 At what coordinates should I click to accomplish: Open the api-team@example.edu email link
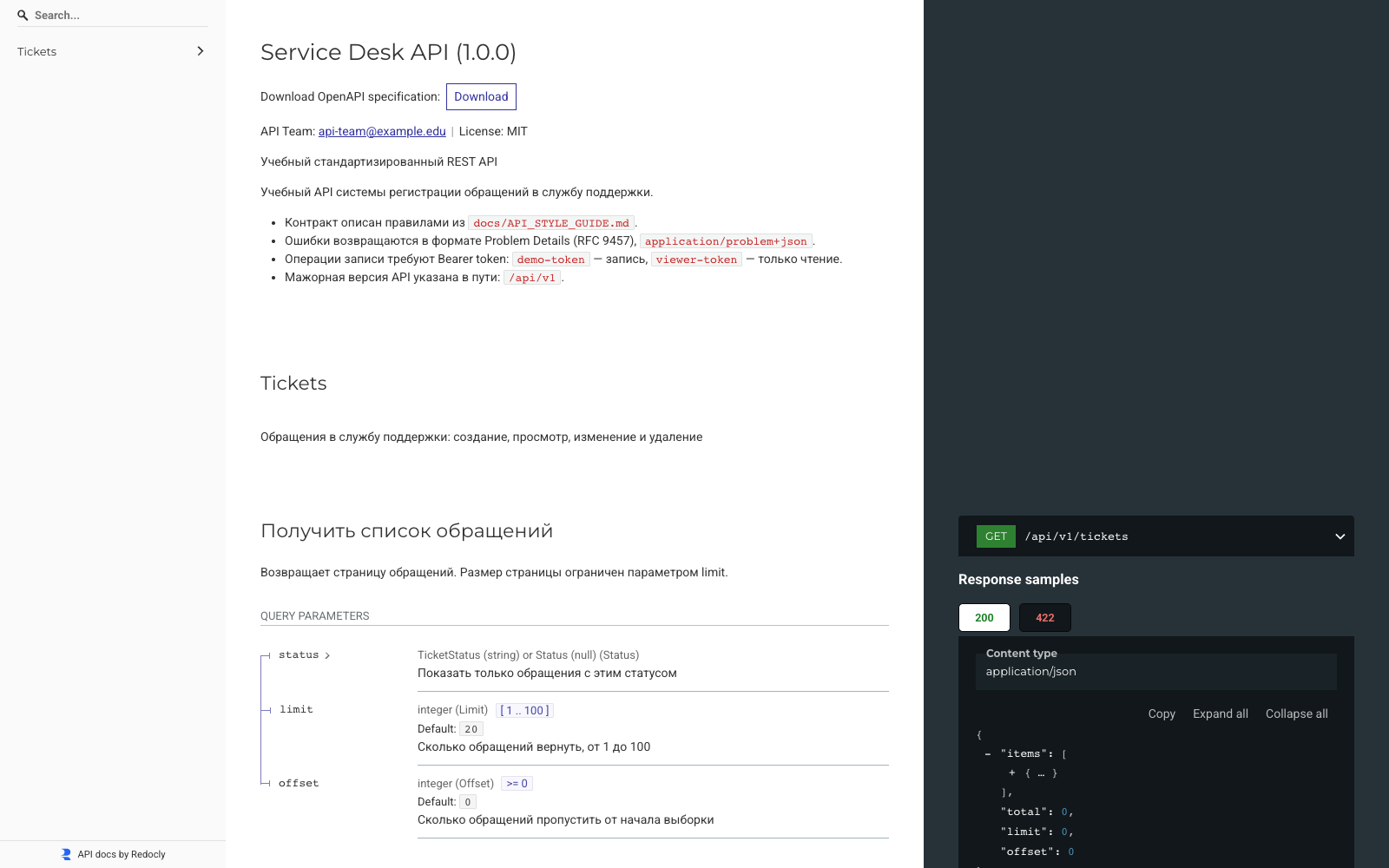(382, 131)
